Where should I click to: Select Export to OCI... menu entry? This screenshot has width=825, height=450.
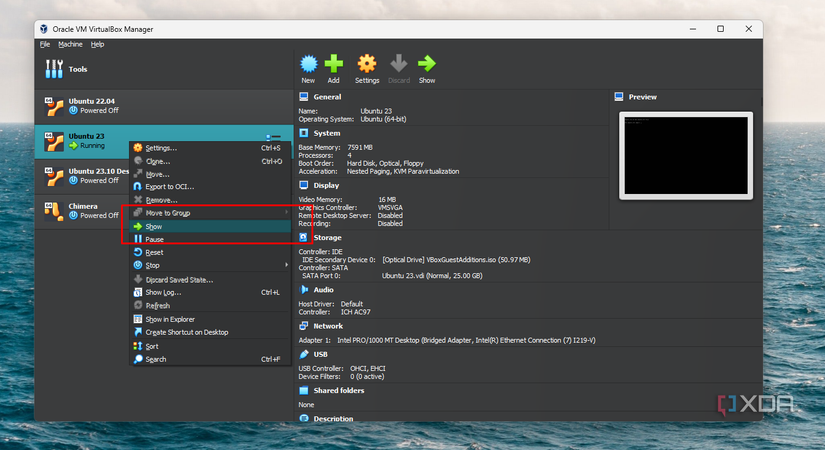click(x=210, y=187)
